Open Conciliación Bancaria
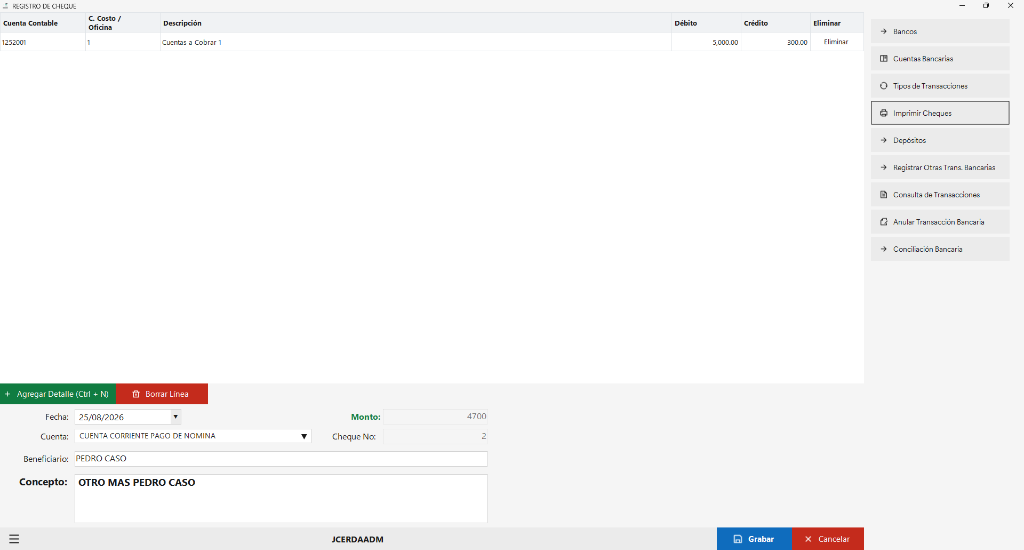This screenshot has width=1024, height=550. 940,249
